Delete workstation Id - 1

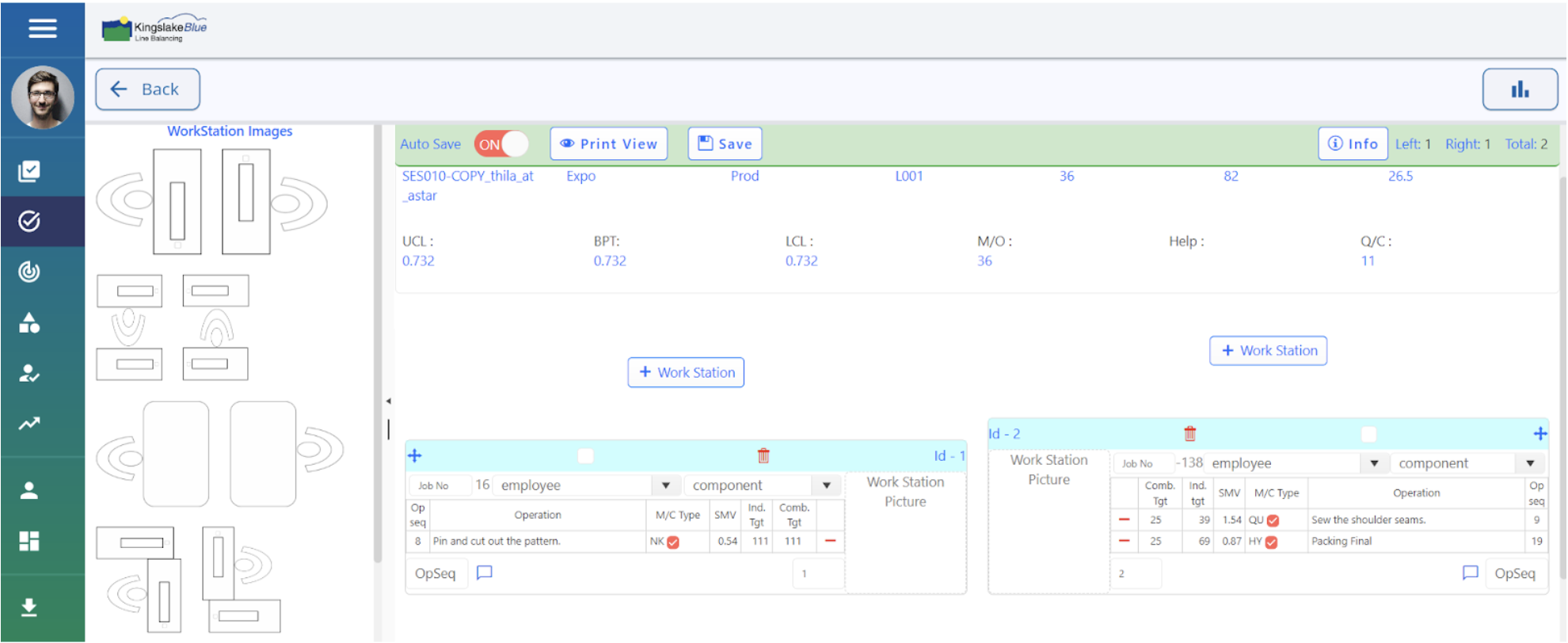[x=763, y=455]
